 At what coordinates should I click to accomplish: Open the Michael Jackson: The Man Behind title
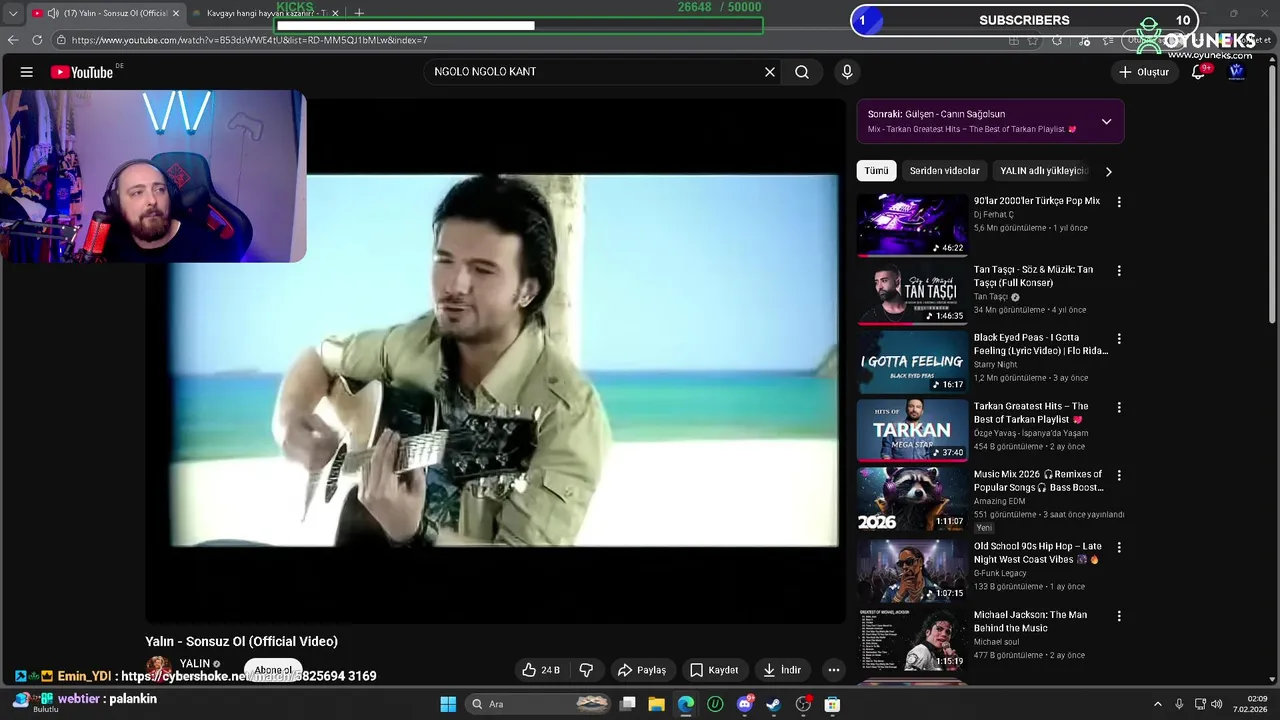(1030, 621)
